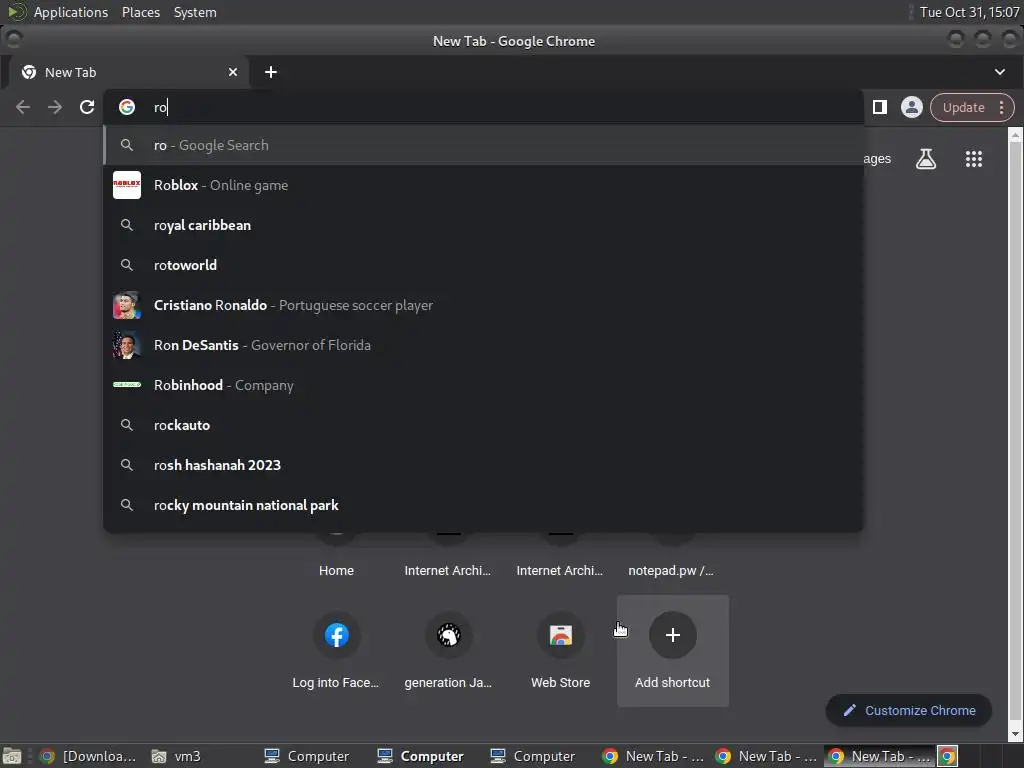Click the forward navigation arrow
Image resolution: width=1024 pixels, height=768 pixels.
pos(55,107)
